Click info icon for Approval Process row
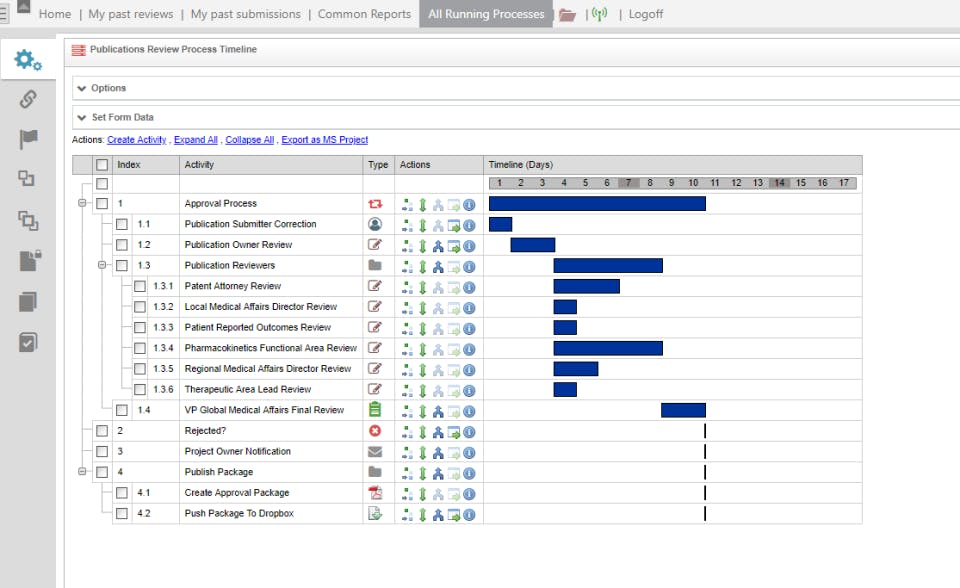The height and width of the screenshot is (588, 960). point(469,204)
